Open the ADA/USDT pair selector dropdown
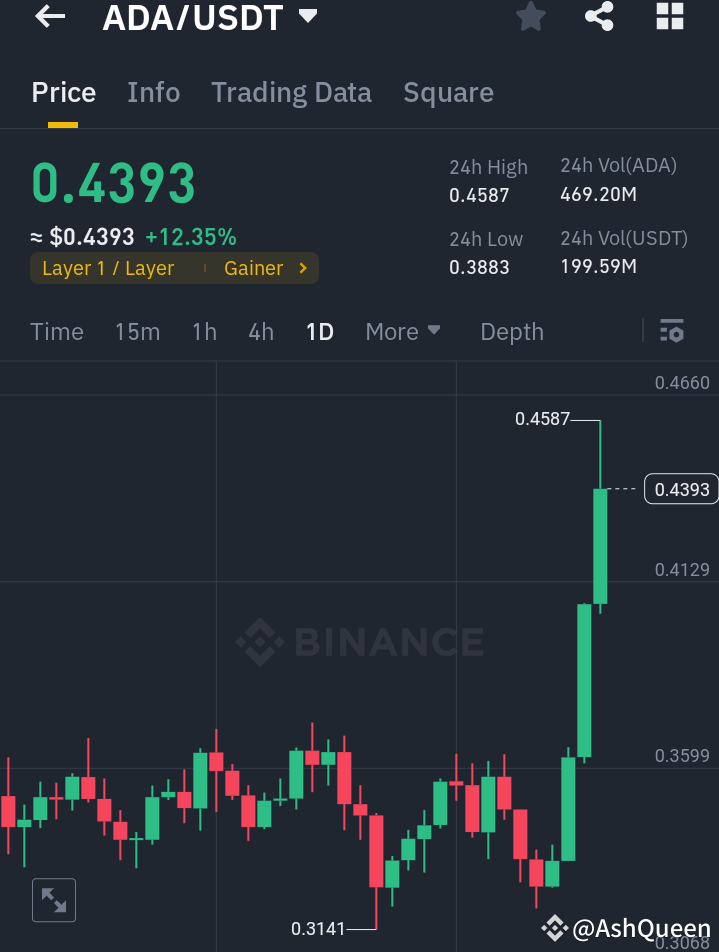The width and height of the screenshot is (719, 952). pyautogui.click(x=210, y=17)
